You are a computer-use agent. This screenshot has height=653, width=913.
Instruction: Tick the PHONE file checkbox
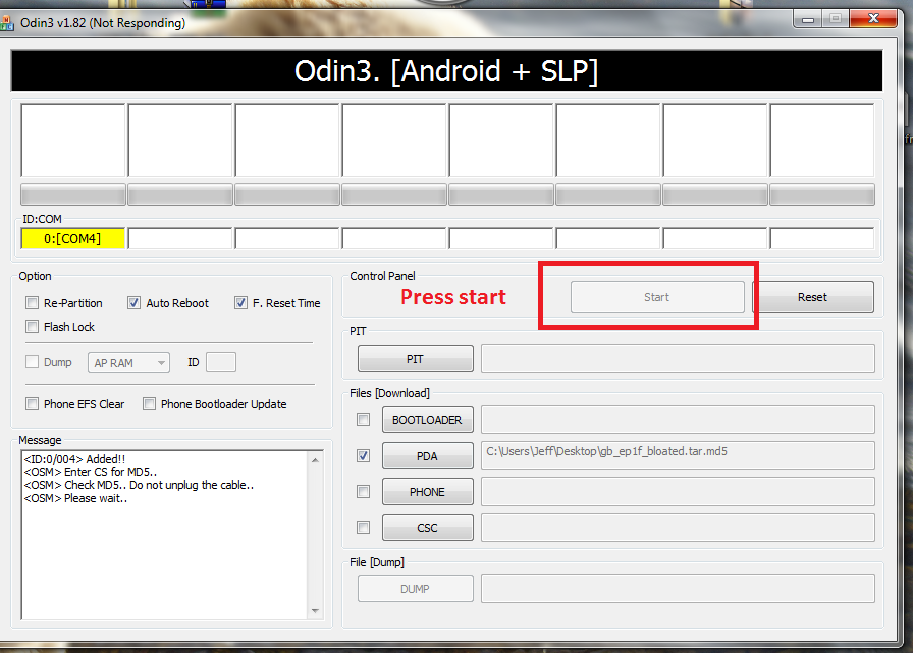(x=363, y=492)
